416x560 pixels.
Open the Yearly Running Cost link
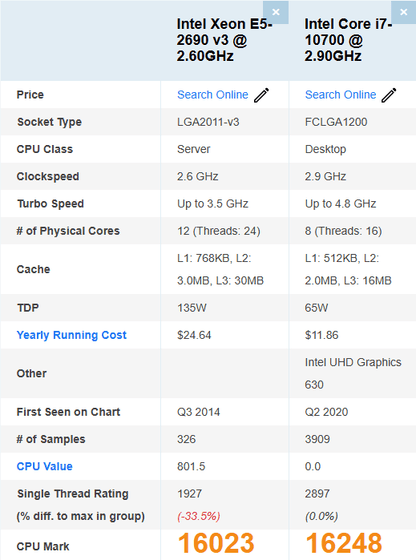point(71,335)
